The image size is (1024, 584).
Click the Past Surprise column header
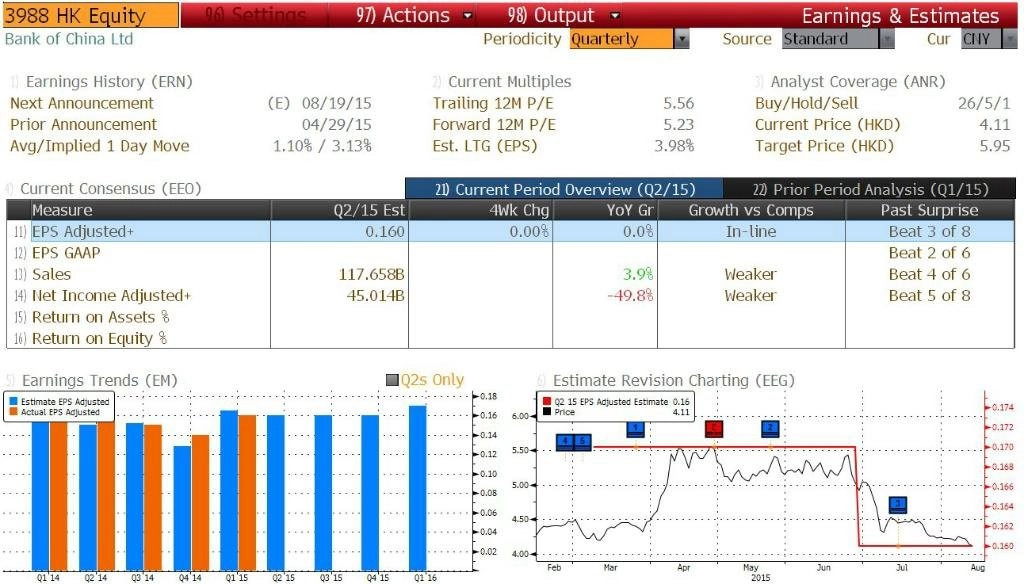point(930,210)
